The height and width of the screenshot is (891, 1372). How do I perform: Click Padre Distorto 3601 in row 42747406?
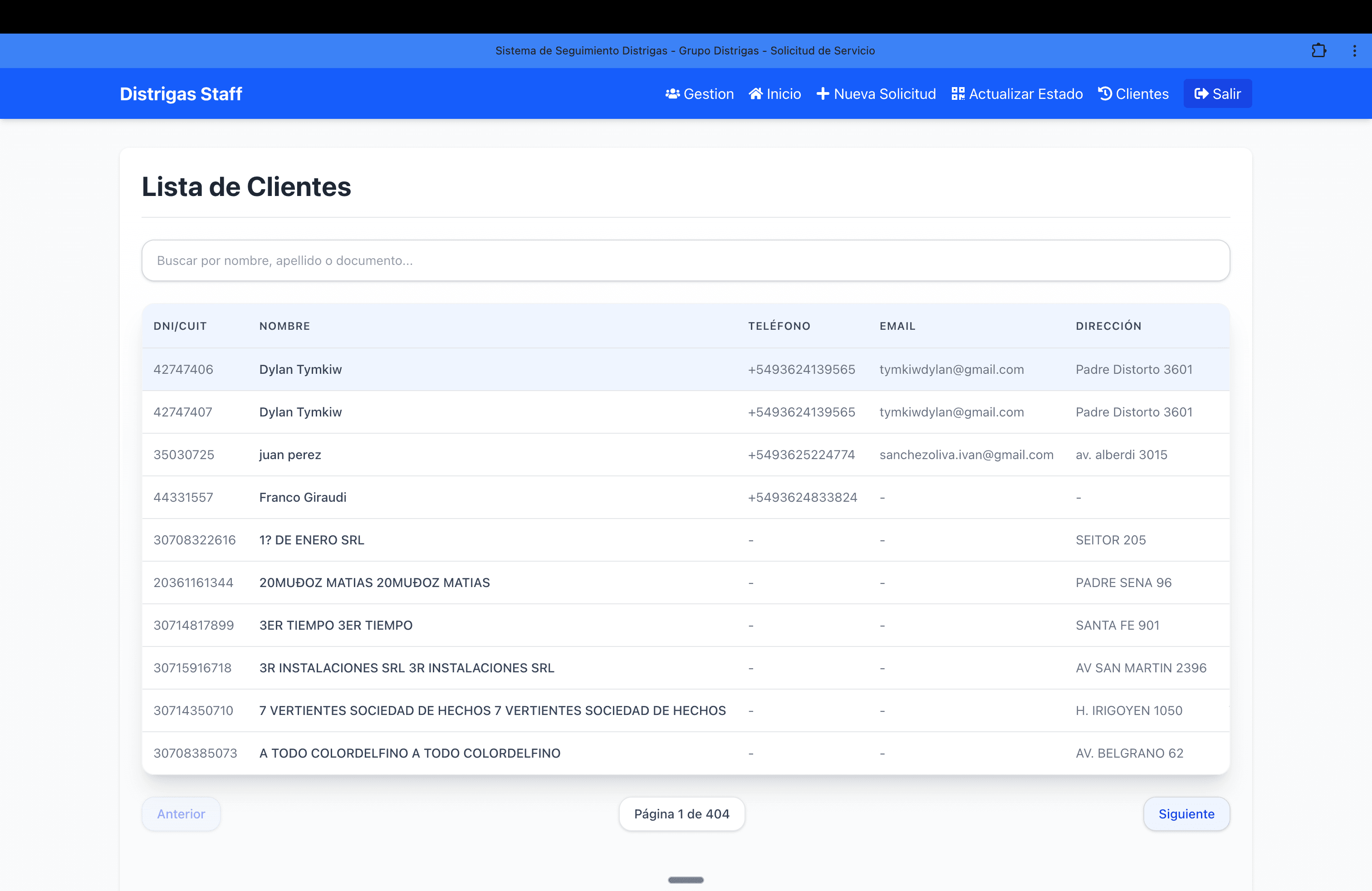click(x=1134, y=369)
